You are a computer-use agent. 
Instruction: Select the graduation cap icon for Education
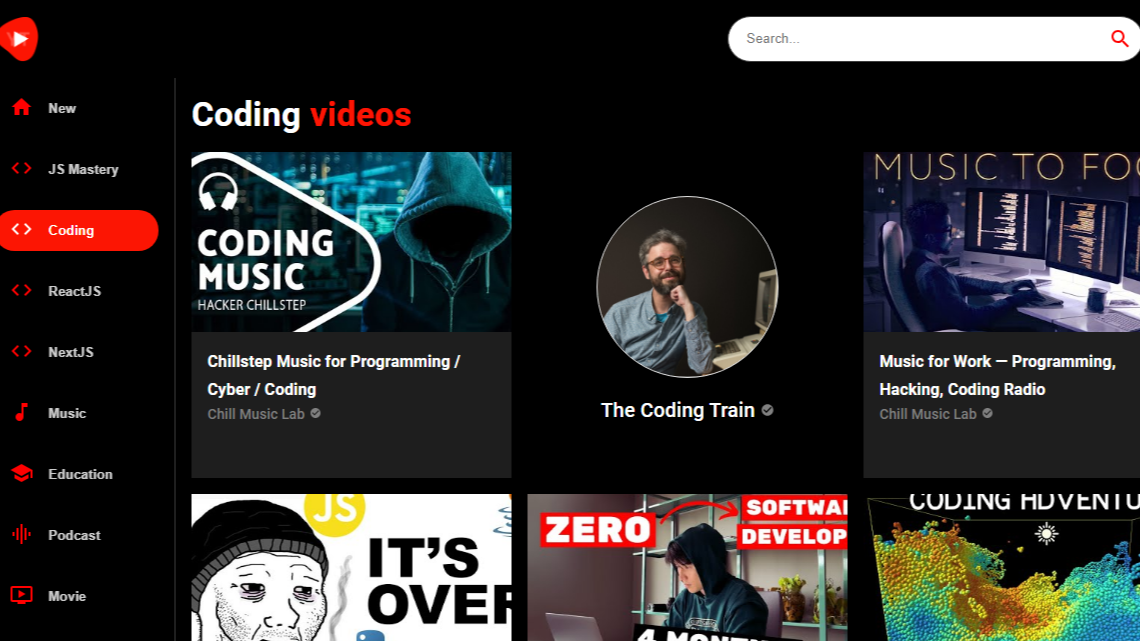pos(22,474)
